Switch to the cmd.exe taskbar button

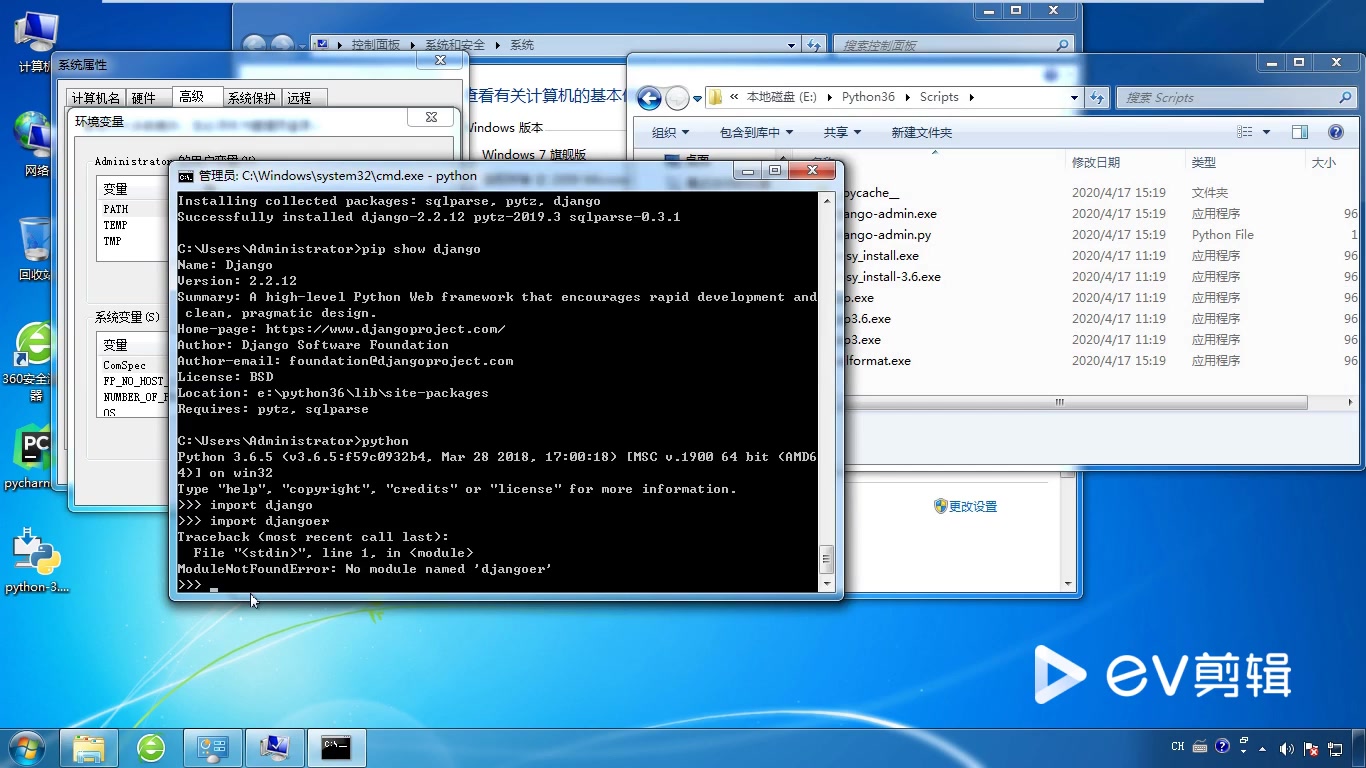(x=336, y=748)
